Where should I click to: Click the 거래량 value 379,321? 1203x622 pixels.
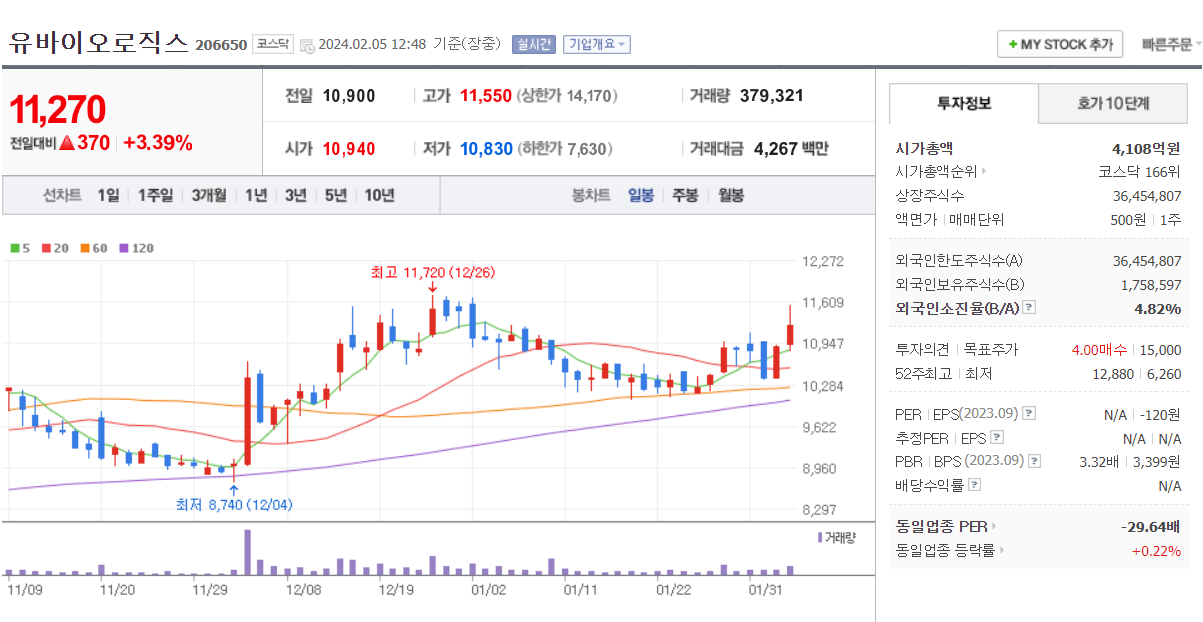point(771,96)
